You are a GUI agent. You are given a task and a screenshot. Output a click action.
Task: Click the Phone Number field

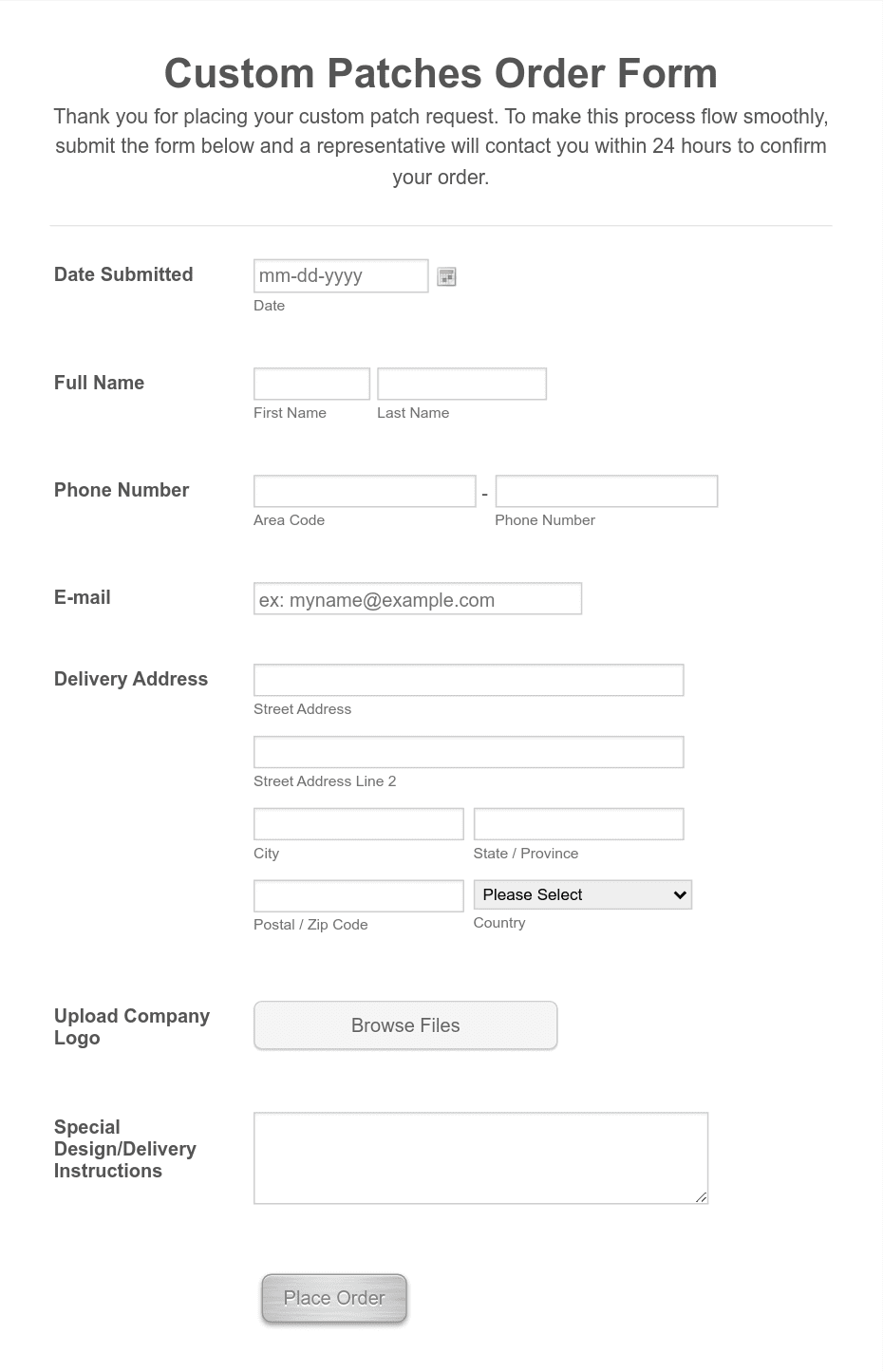606,491
